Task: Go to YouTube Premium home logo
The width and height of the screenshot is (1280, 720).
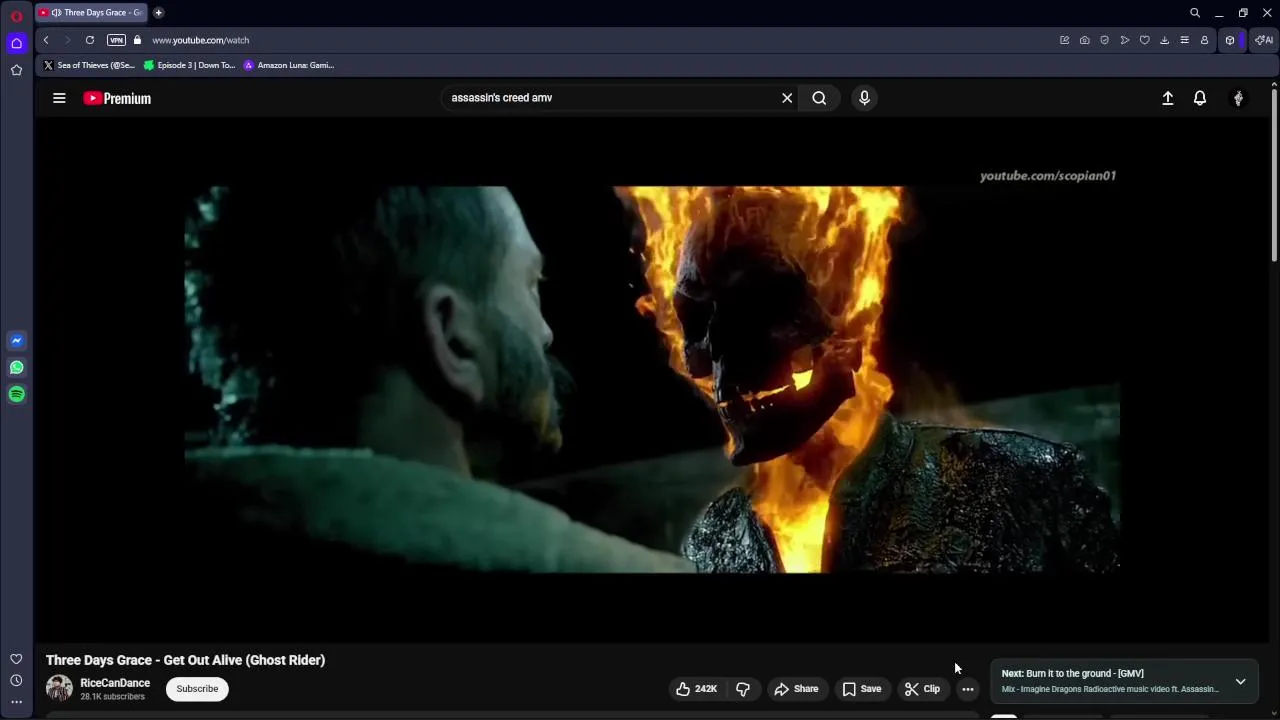Action: (x=117, y=98)
